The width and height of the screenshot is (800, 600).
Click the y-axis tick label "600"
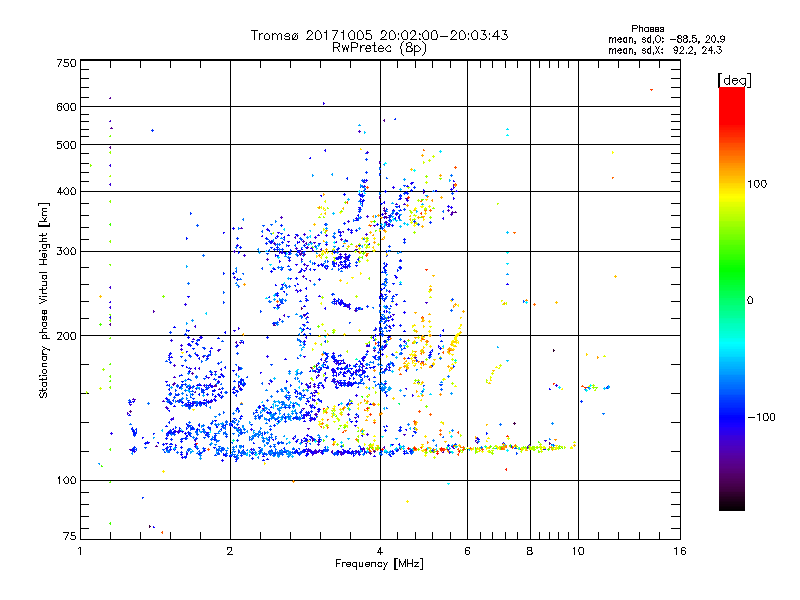coord(66,107)
